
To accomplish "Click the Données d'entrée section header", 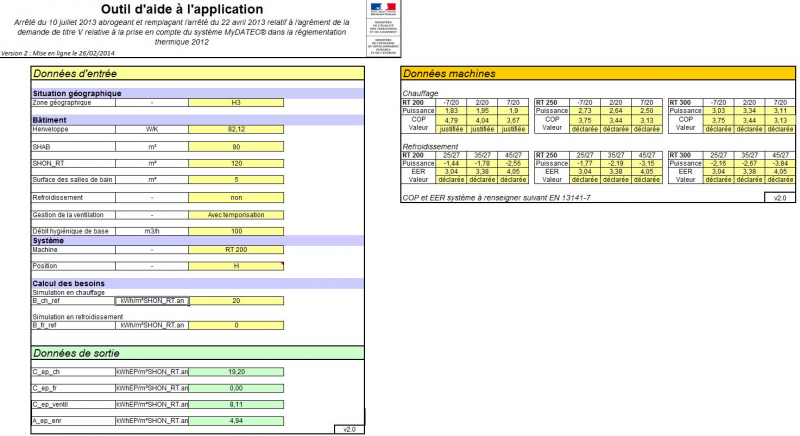I will (x=198, y=73).
